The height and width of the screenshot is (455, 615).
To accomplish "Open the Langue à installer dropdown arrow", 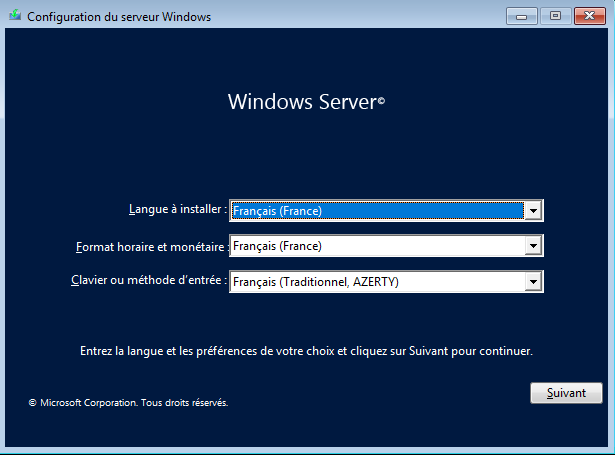I will (x=534, y=211).
